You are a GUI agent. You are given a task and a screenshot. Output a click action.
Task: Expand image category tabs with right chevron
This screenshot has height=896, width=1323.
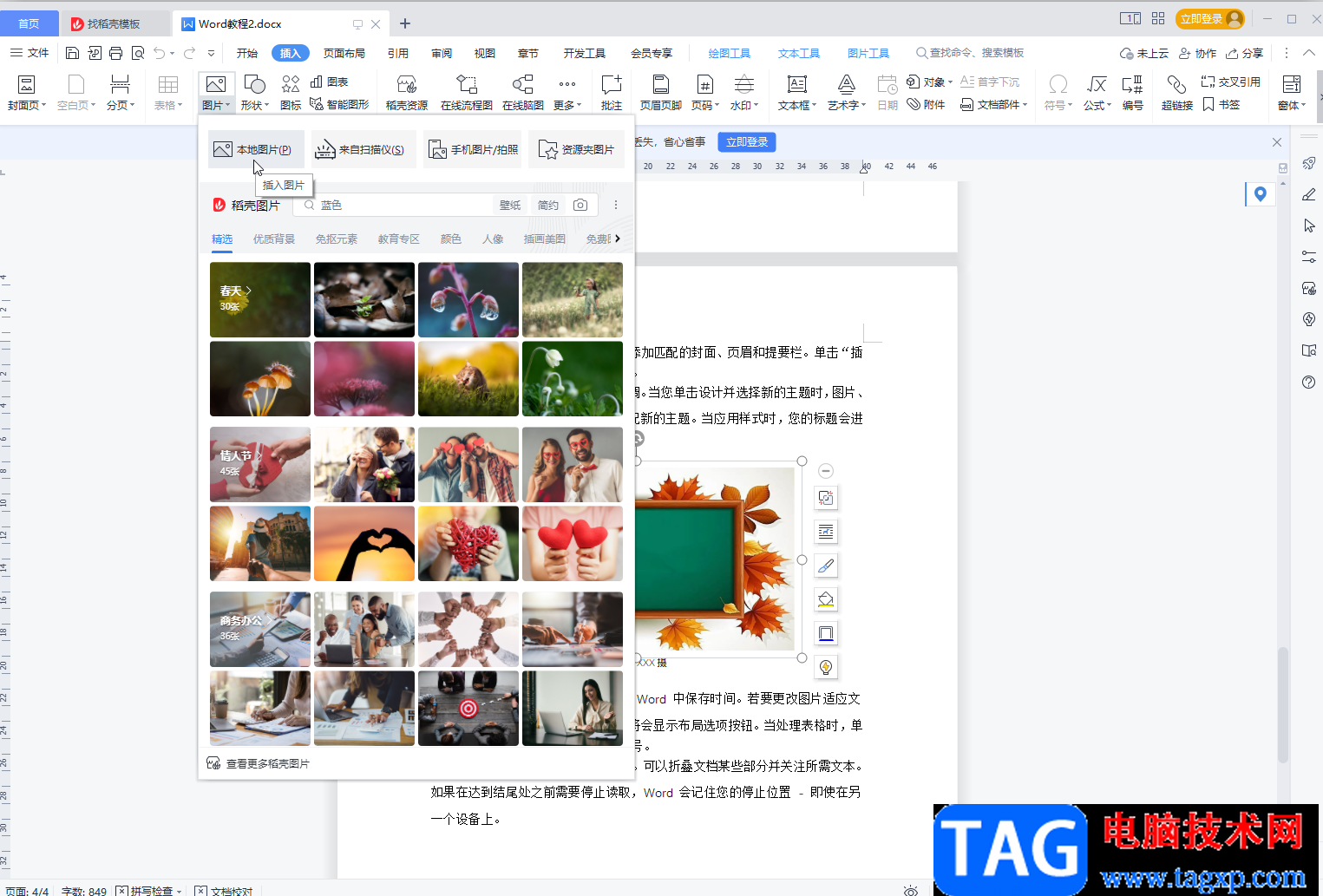pos(618,239)
